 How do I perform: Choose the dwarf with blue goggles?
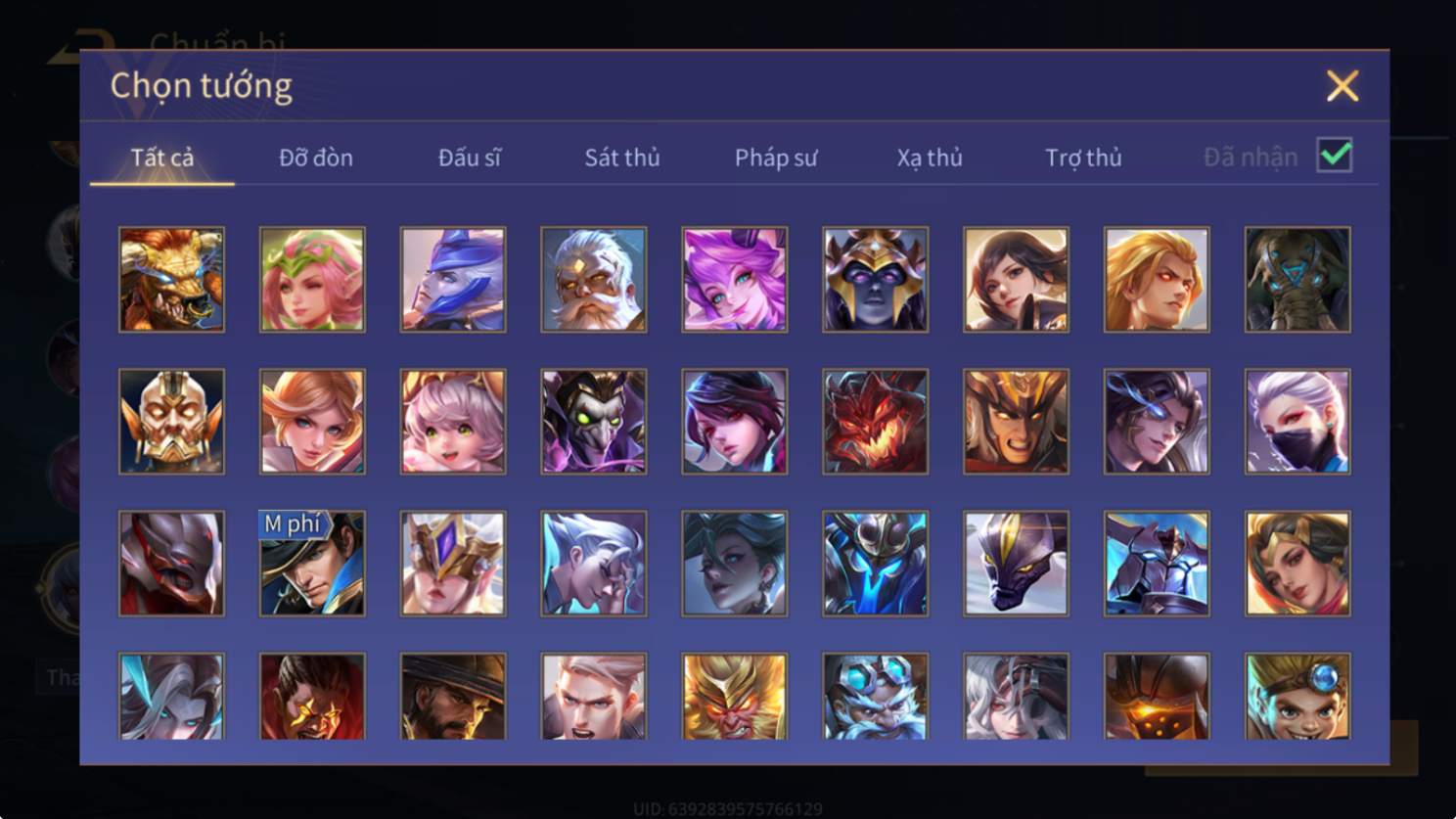(x=876, y=696)
